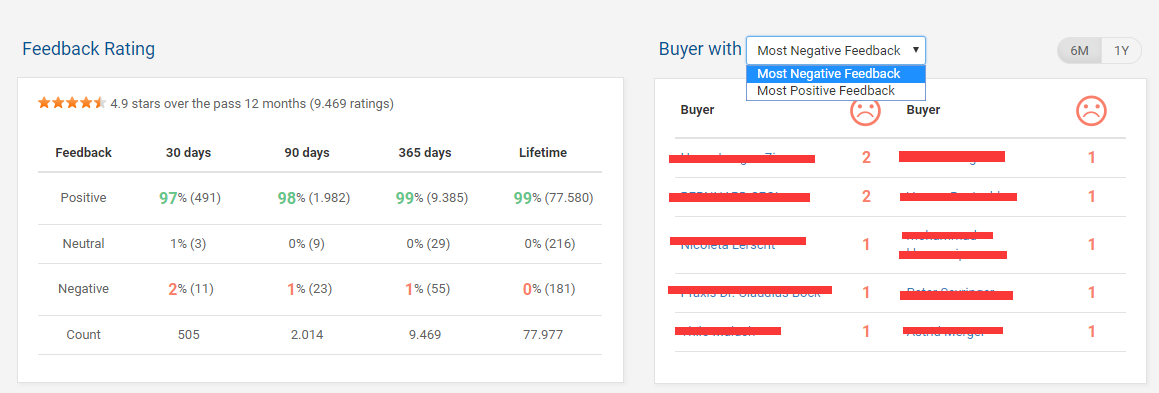Image resolution: width=1159 pixels, height=393 pixels.
Task: Click the first left-column Buyer header
Action: pos(697,110)
